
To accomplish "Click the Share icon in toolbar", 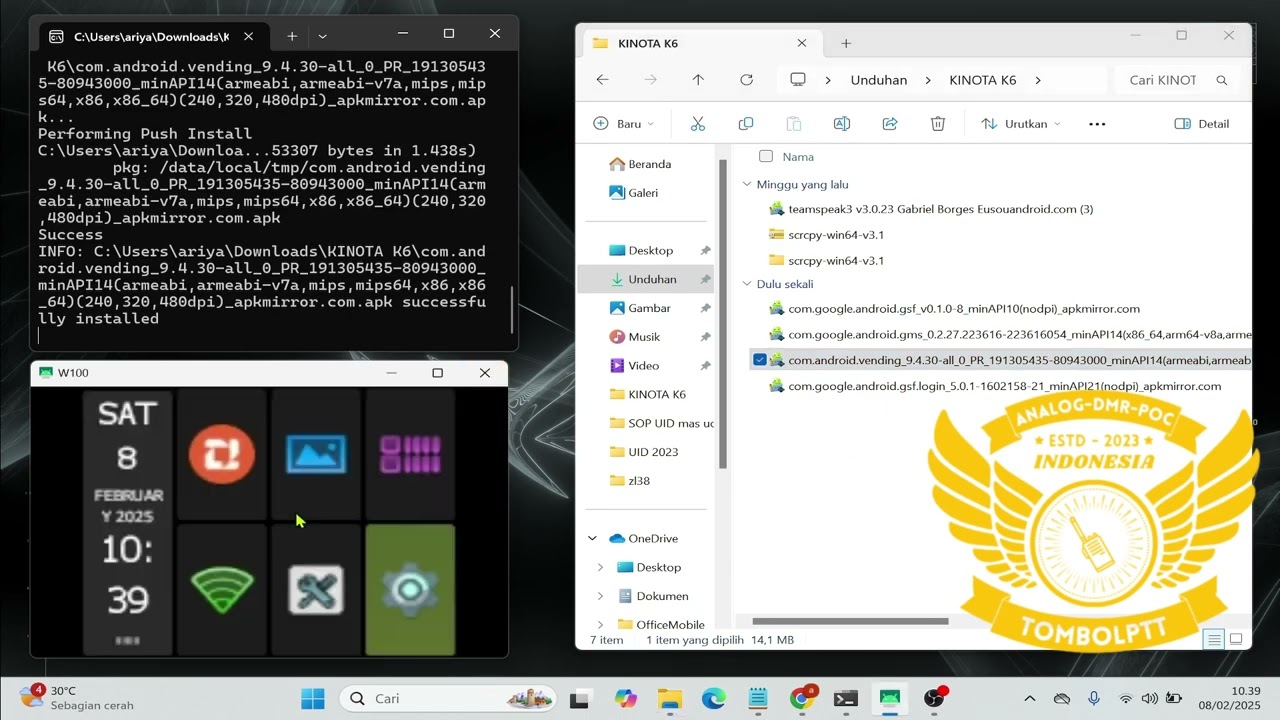I will [x=890, y=124].
